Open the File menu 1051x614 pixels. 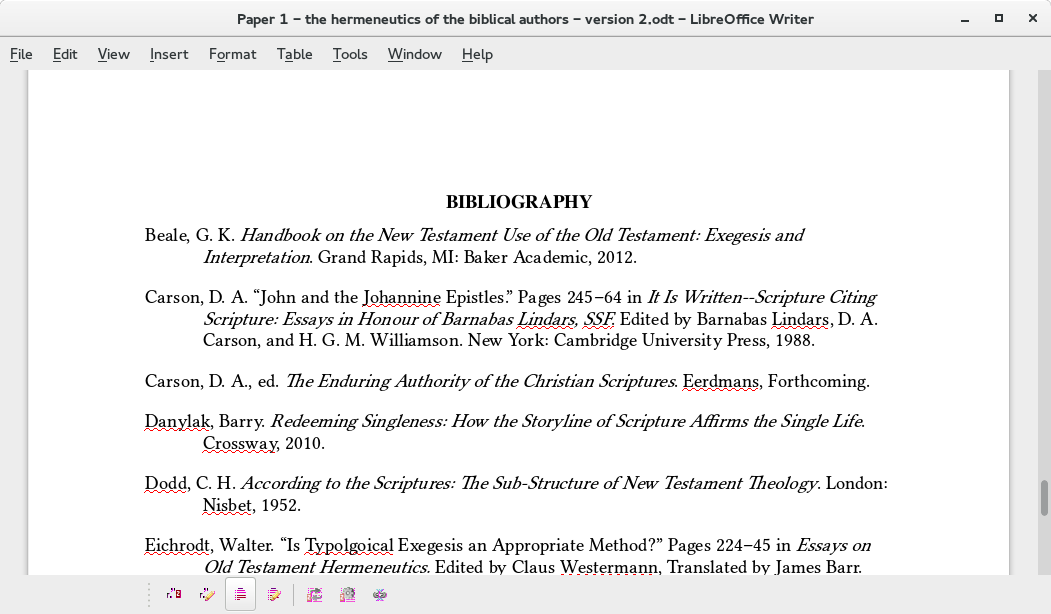[21, 54]
